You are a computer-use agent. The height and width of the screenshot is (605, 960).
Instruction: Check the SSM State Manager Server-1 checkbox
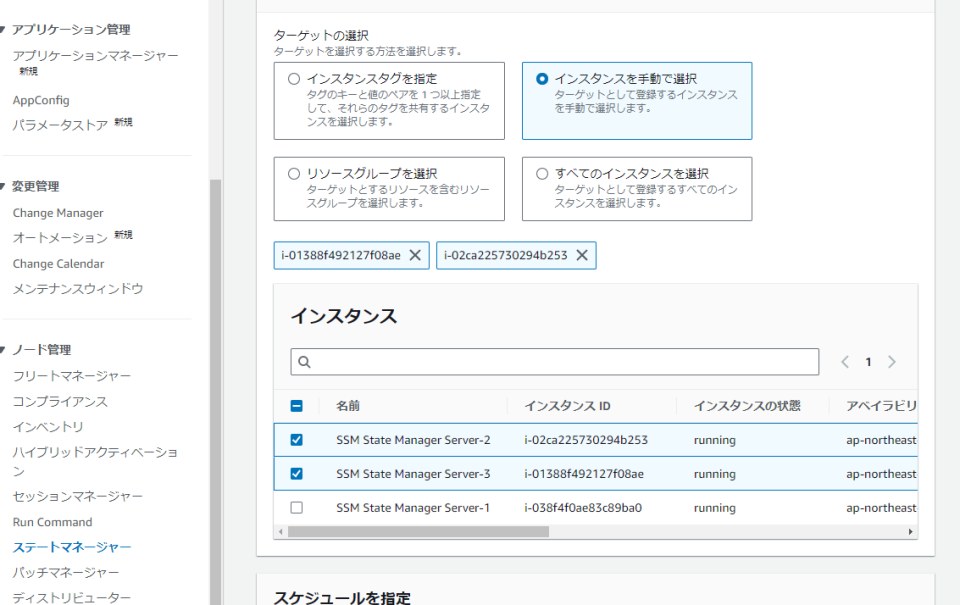(x=295, y=507)
